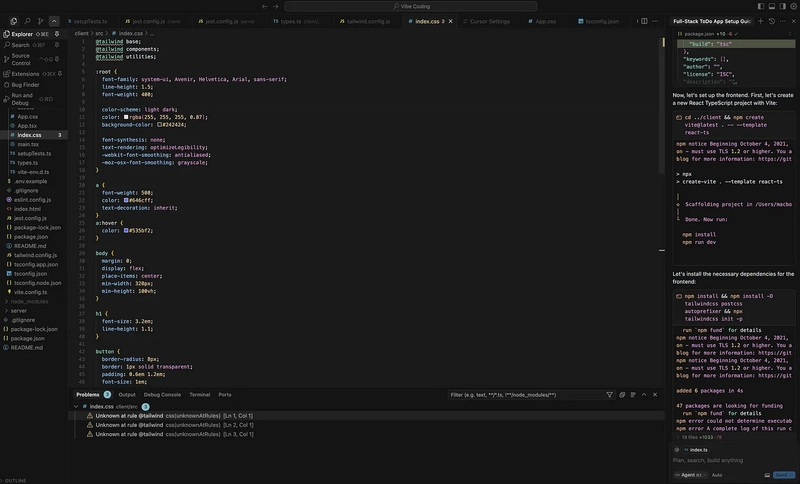Open color picker for #535bf2 swatch

click(126, 231)
